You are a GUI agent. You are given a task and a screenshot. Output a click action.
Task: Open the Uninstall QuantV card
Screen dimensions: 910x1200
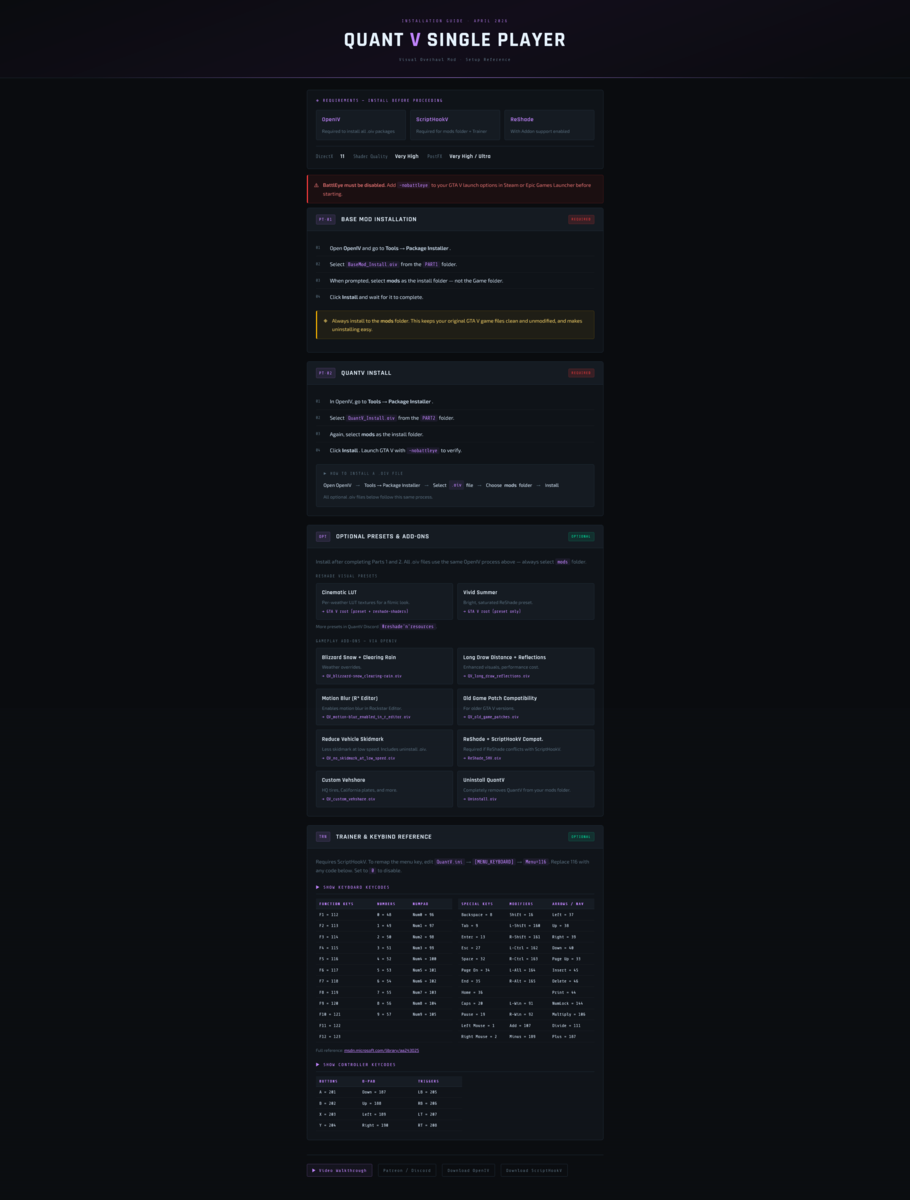(x=525, y=789)
